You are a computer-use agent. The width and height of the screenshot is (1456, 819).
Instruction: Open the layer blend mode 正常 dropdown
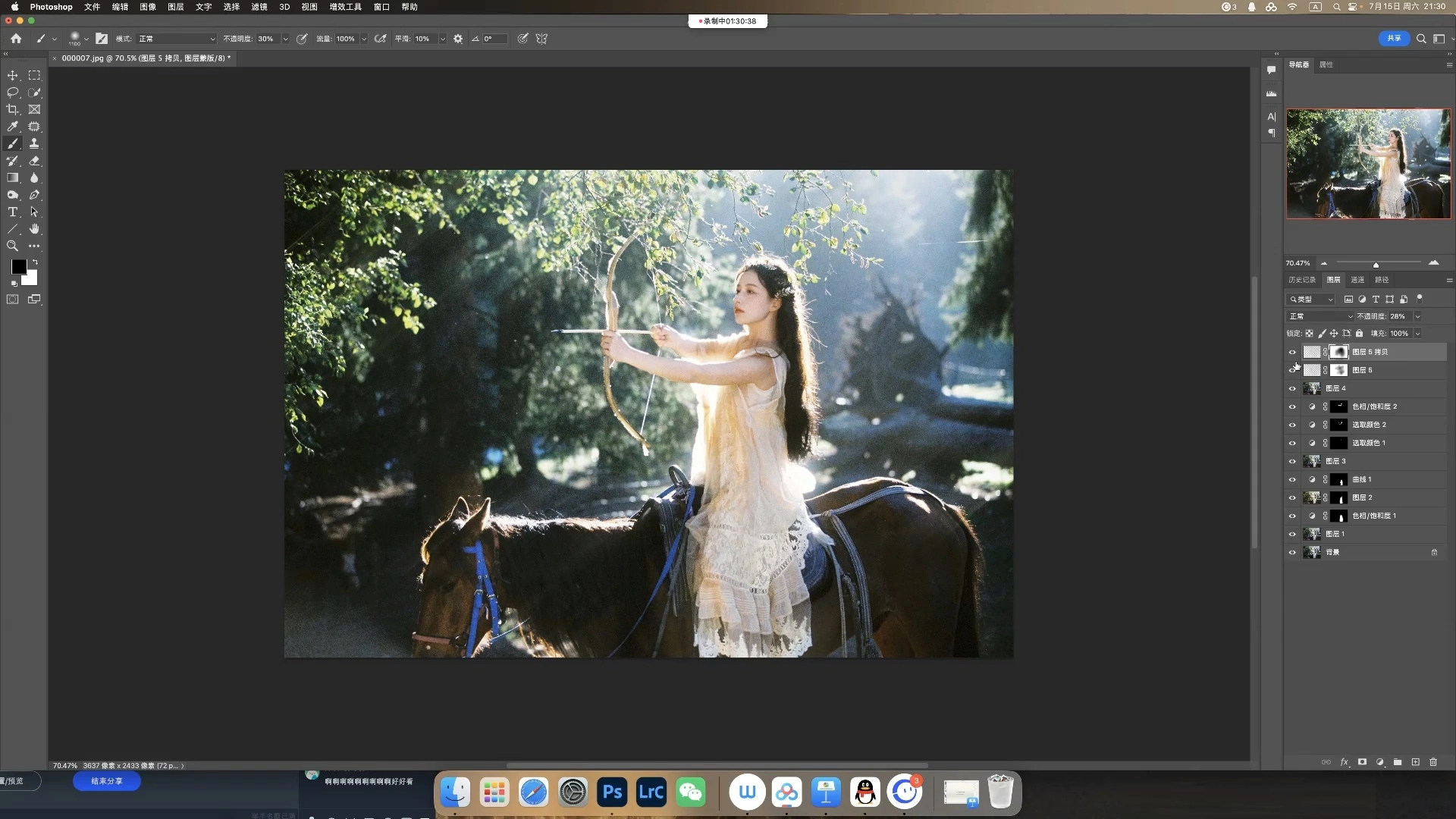coord(1320,316)
